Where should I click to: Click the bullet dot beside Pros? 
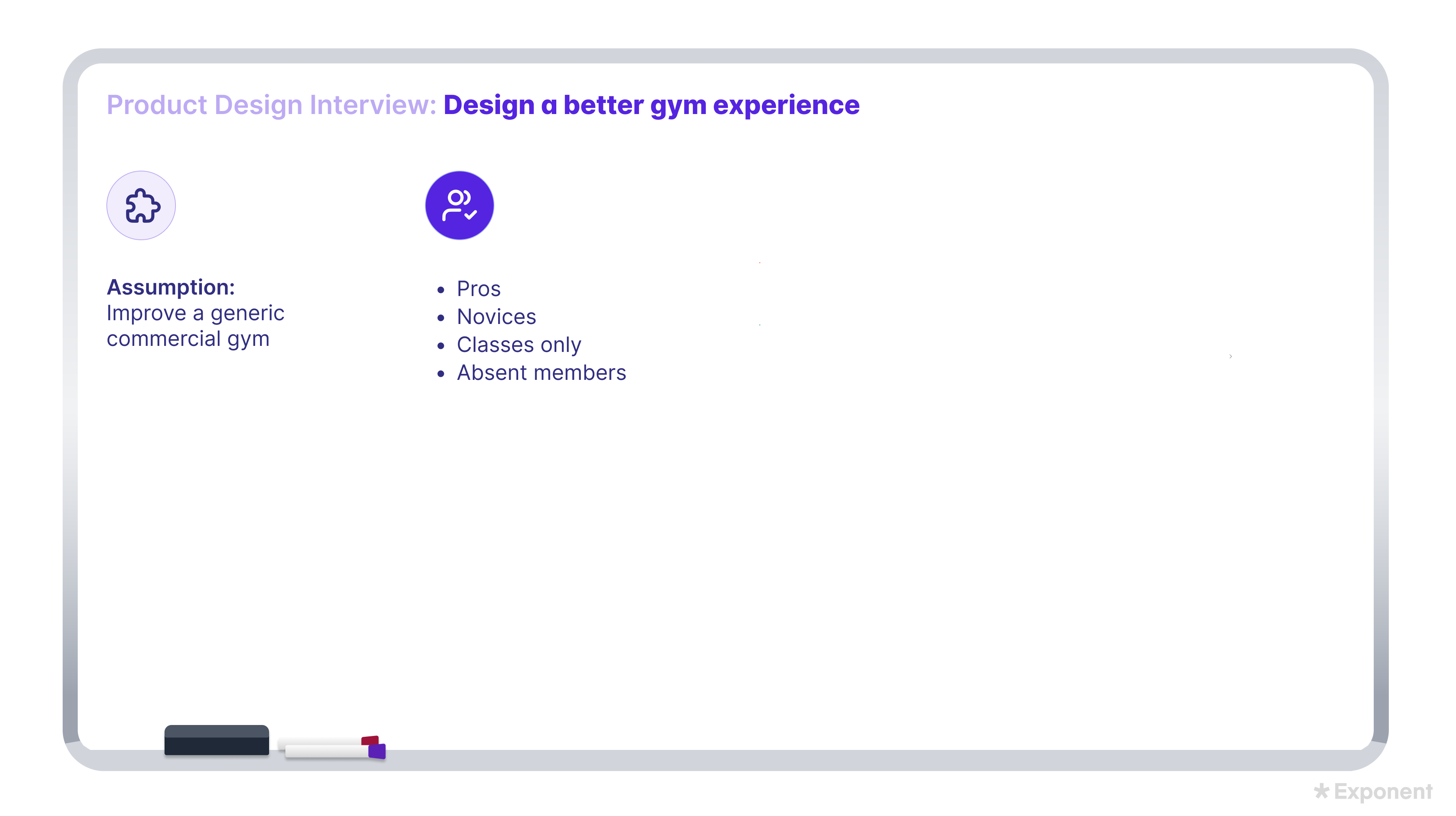pos(442,290)
